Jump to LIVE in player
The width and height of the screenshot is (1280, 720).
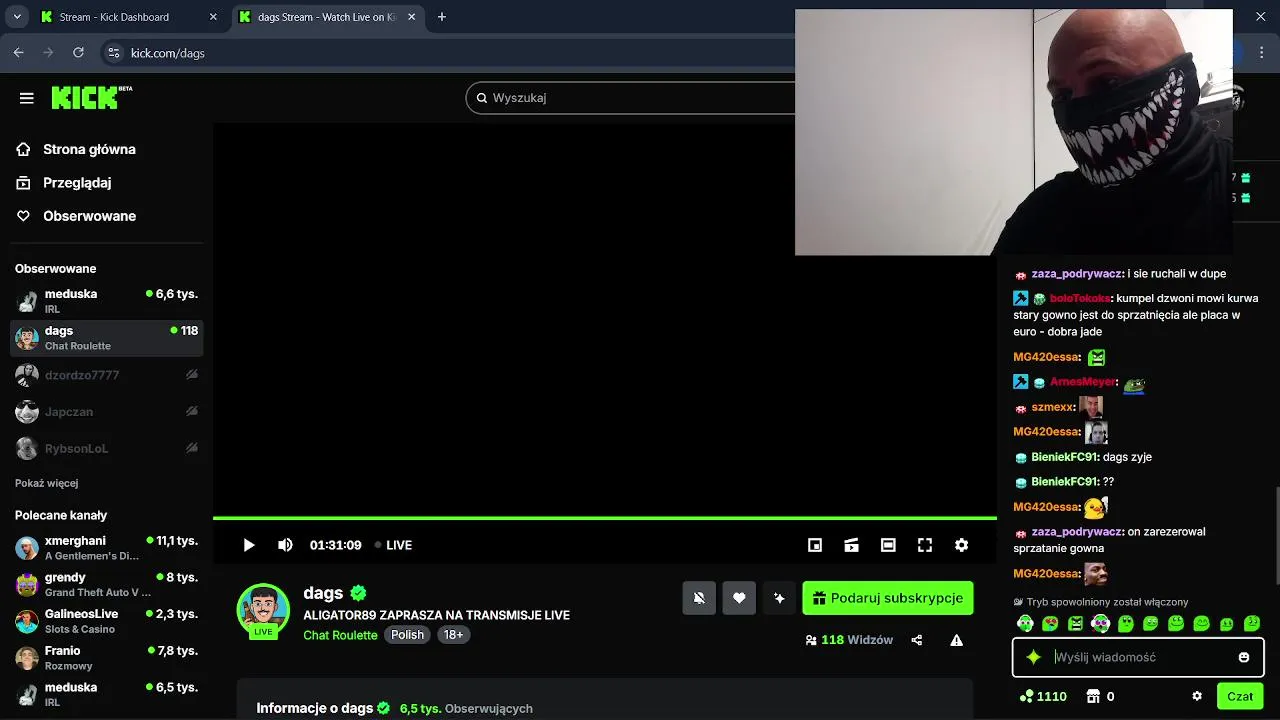[x=393, y=545]
